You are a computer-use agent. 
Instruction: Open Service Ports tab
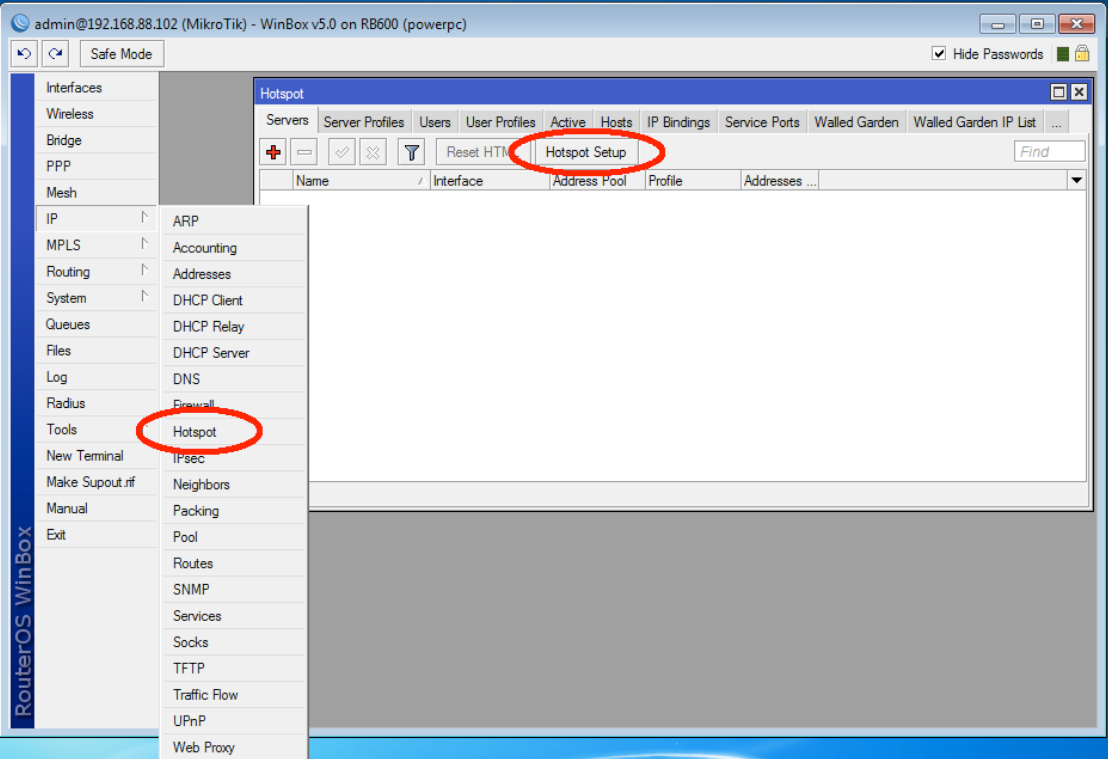coord(762,122)
